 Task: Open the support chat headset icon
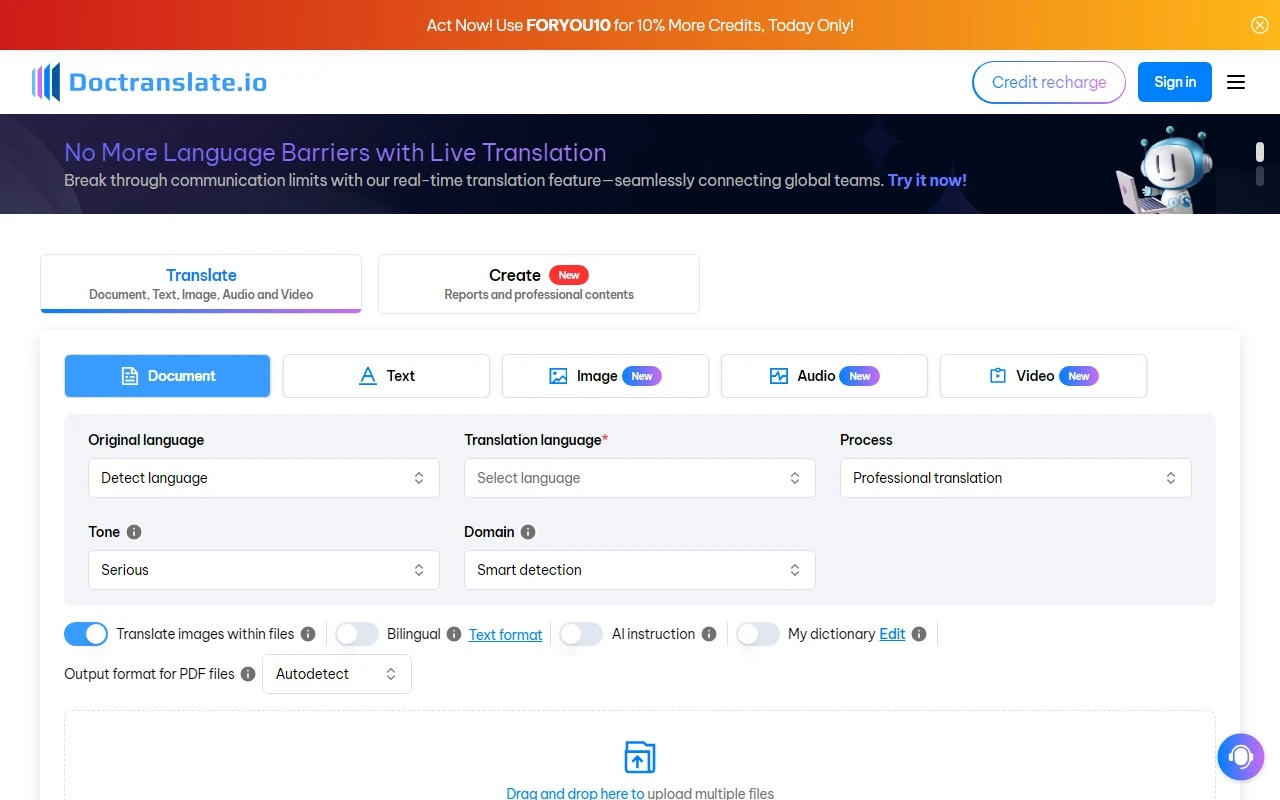1241,757
